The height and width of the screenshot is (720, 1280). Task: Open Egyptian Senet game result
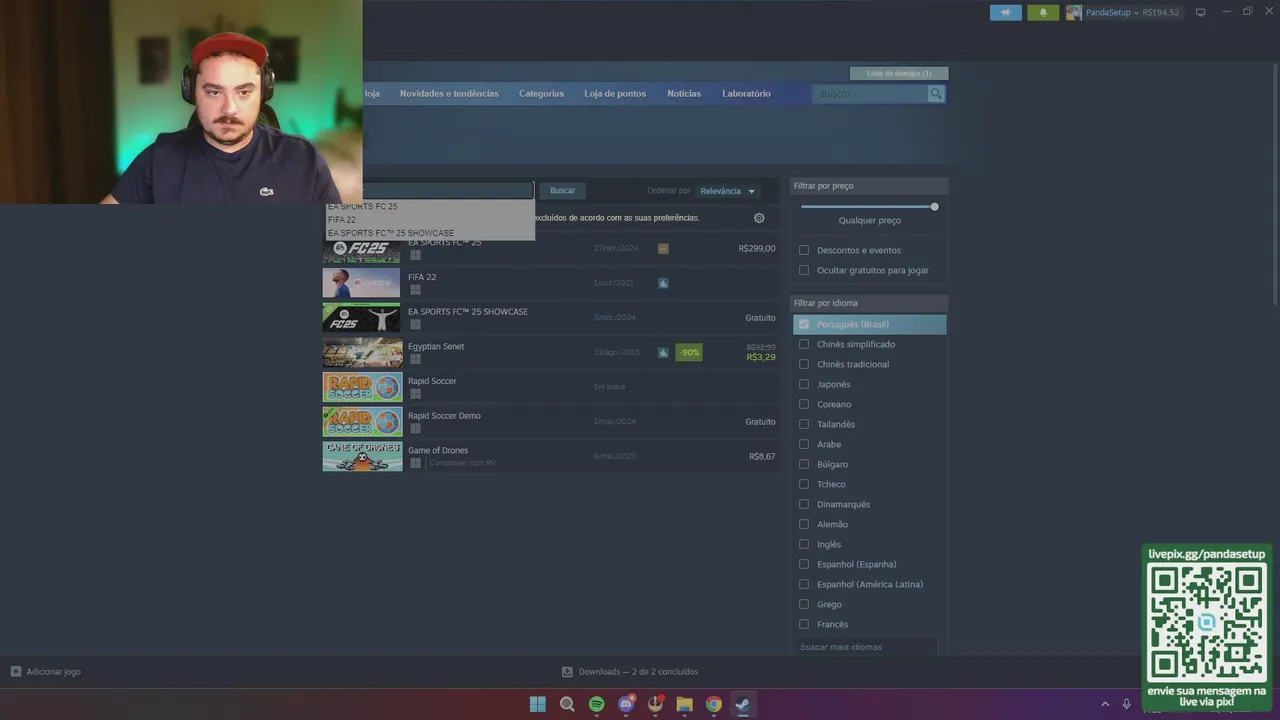(x=550, y=352)
